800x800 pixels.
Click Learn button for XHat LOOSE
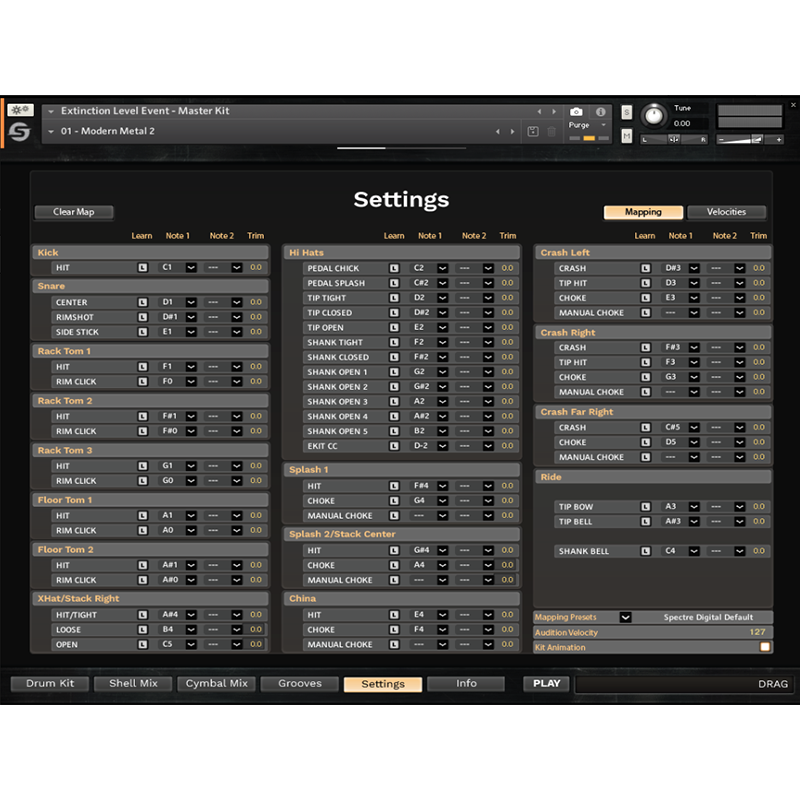(143, 630)
